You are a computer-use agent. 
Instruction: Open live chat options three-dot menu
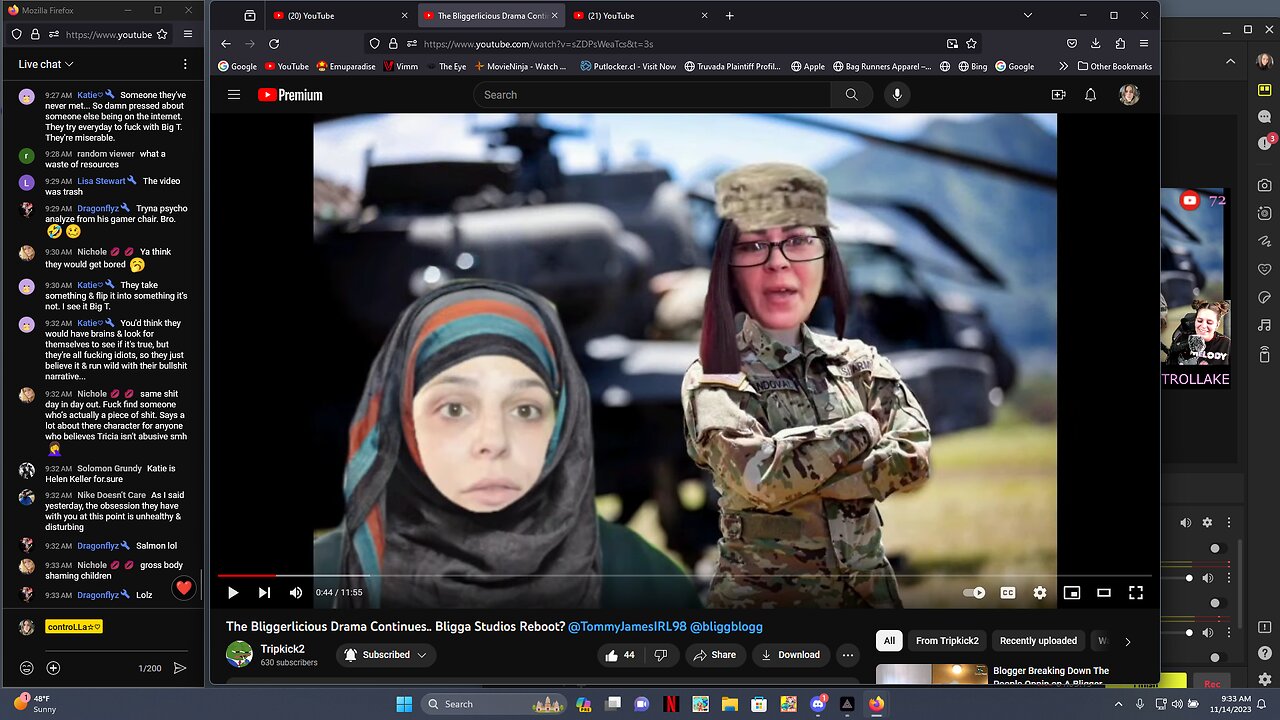(184, 64)
